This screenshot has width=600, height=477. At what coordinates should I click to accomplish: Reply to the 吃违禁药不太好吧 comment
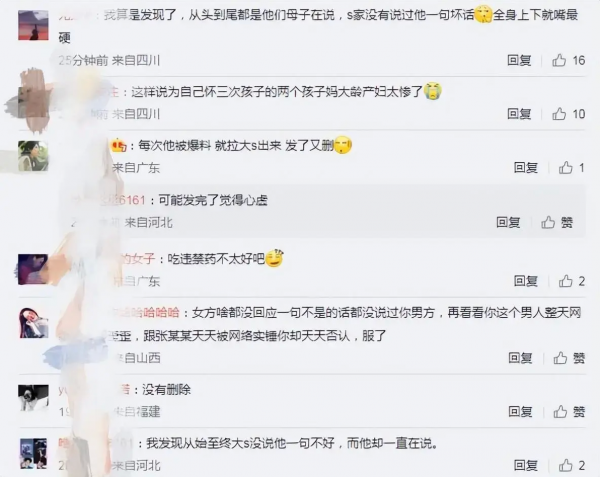(526, 281)
